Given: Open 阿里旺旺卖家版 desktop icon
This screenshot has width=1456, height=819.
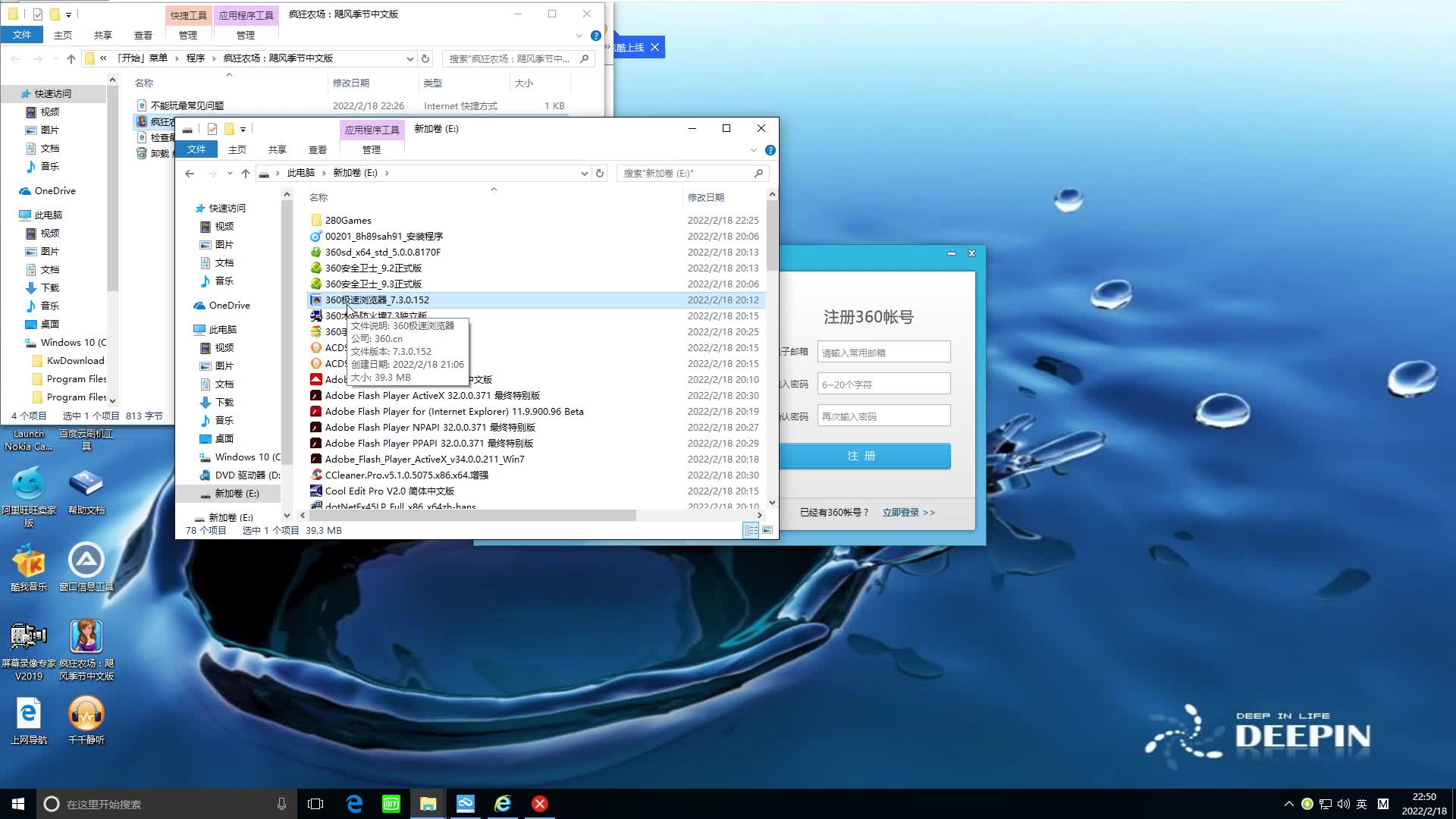Looking at the screenshot, I should coord(29,497).
